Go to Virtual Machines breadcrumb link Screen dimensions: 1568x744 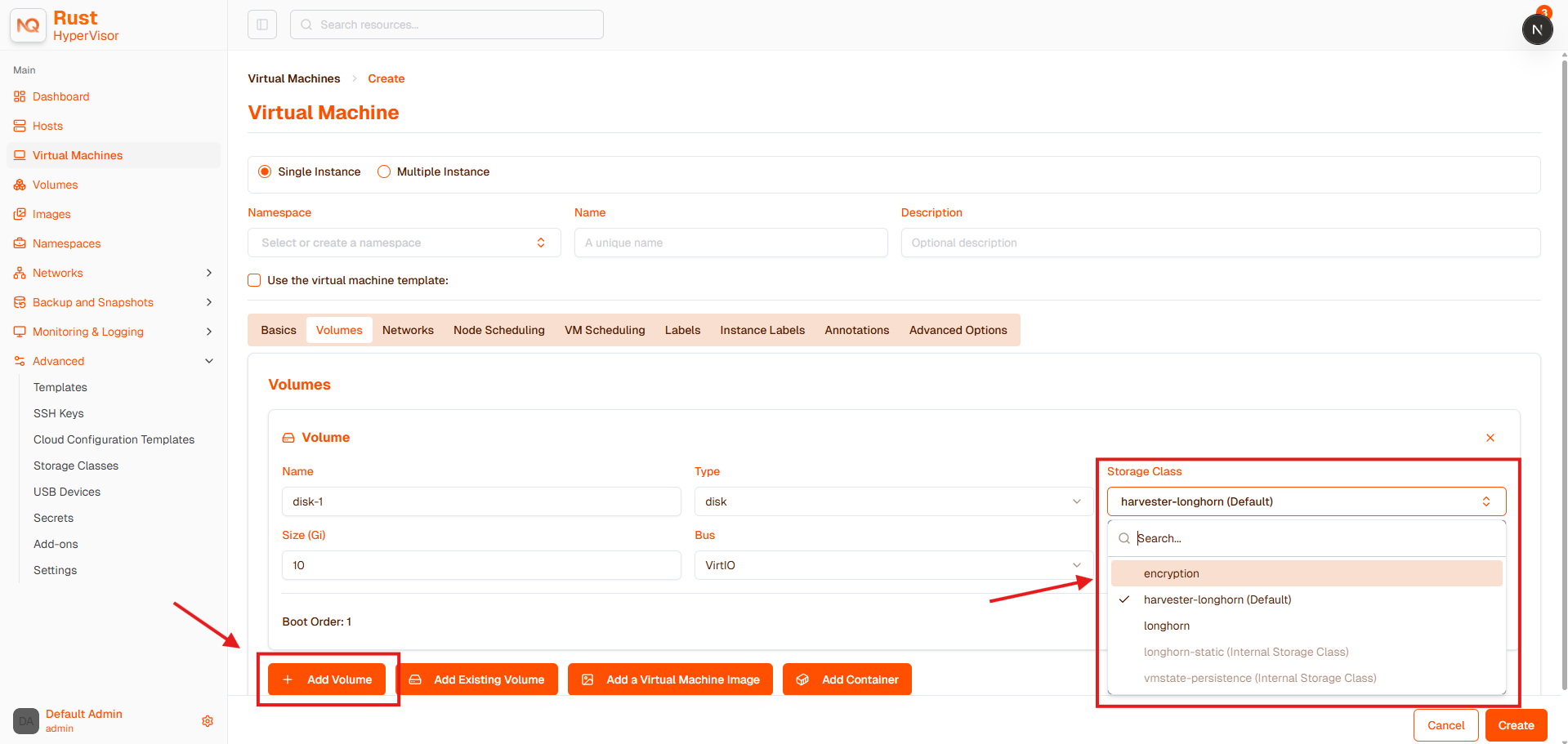click(x=294, y=78)
